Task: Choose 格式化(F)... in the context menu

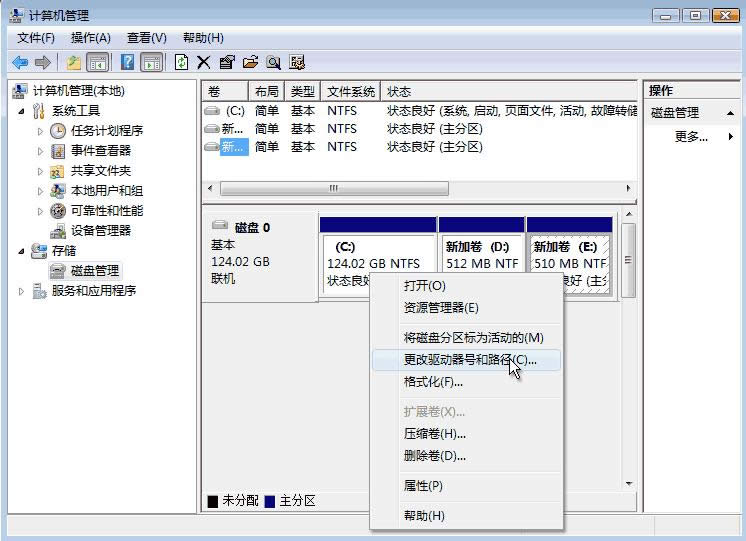Action: [433, 382]
